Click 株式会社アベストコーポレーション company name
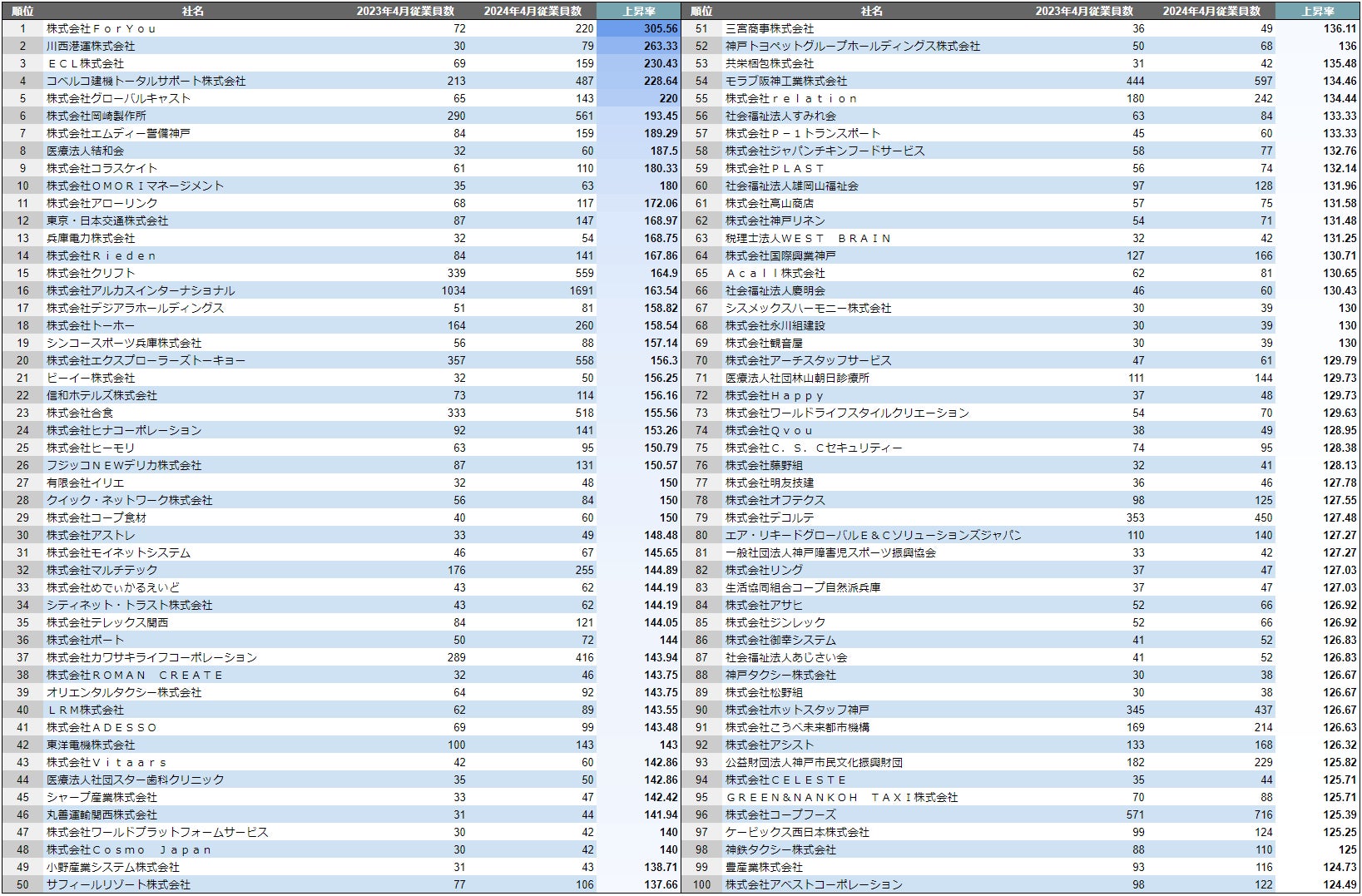This screenshot has width=1362, height=896. [815, 884]
